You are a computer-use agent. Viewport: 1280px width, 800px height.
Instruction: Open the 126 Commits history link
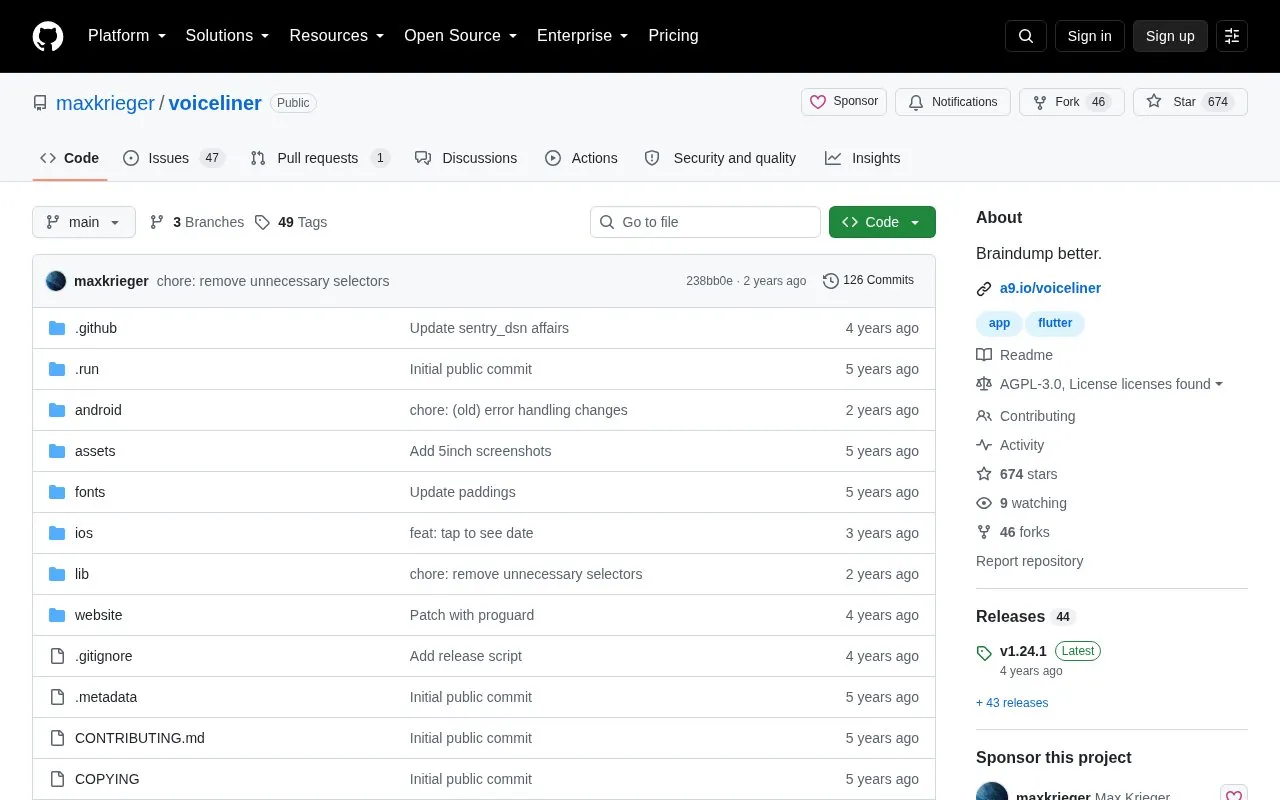[x=868, y=281]
